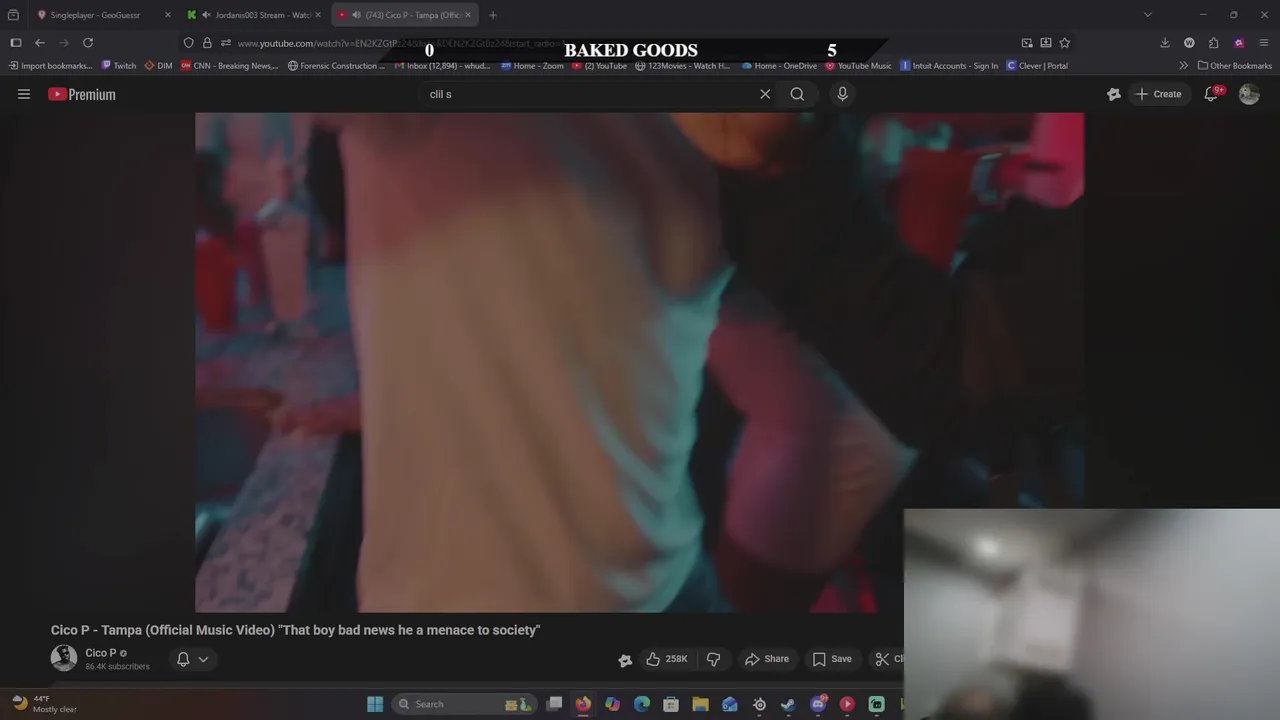Open the account avatar menu
The width and height of the screenshot is (1280, 720).
pyautogui.click(x=1249, y=94)
